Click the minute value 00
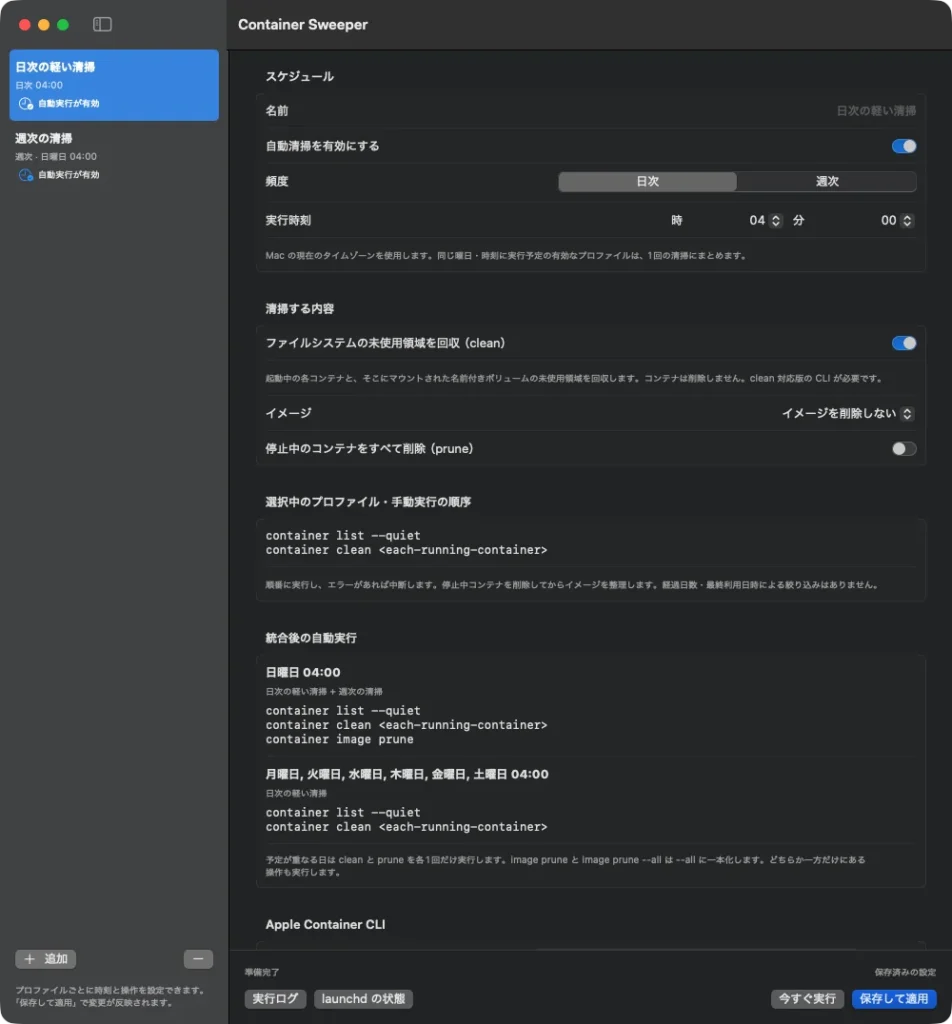This screenshot has height=1024, width=952. [888, 221]
